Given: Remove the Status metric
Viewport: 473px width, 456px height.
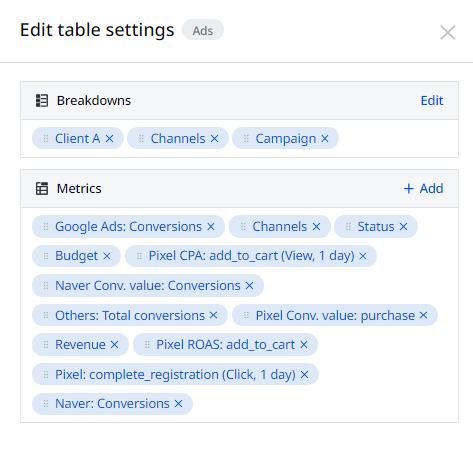Looking at the screenshot, I should (x=403, y=227).
